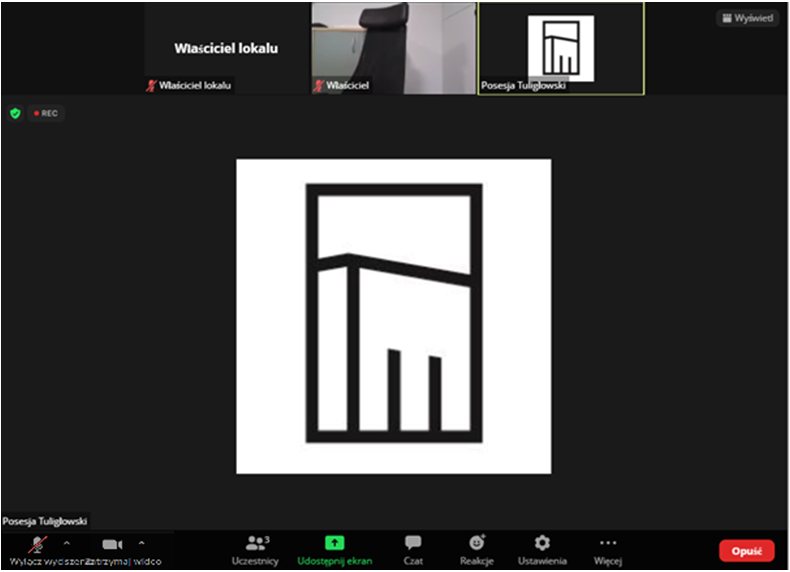The image size is (790, 572).
Task: Expand audio options arrow next to microphone
Action: 67,543
